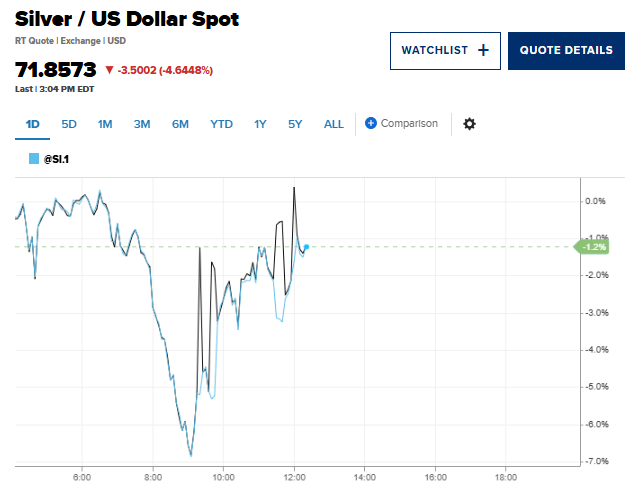Click the green -1.2% price marker
Viewport: 631px width, 492px height.
[x=594, y=247]
